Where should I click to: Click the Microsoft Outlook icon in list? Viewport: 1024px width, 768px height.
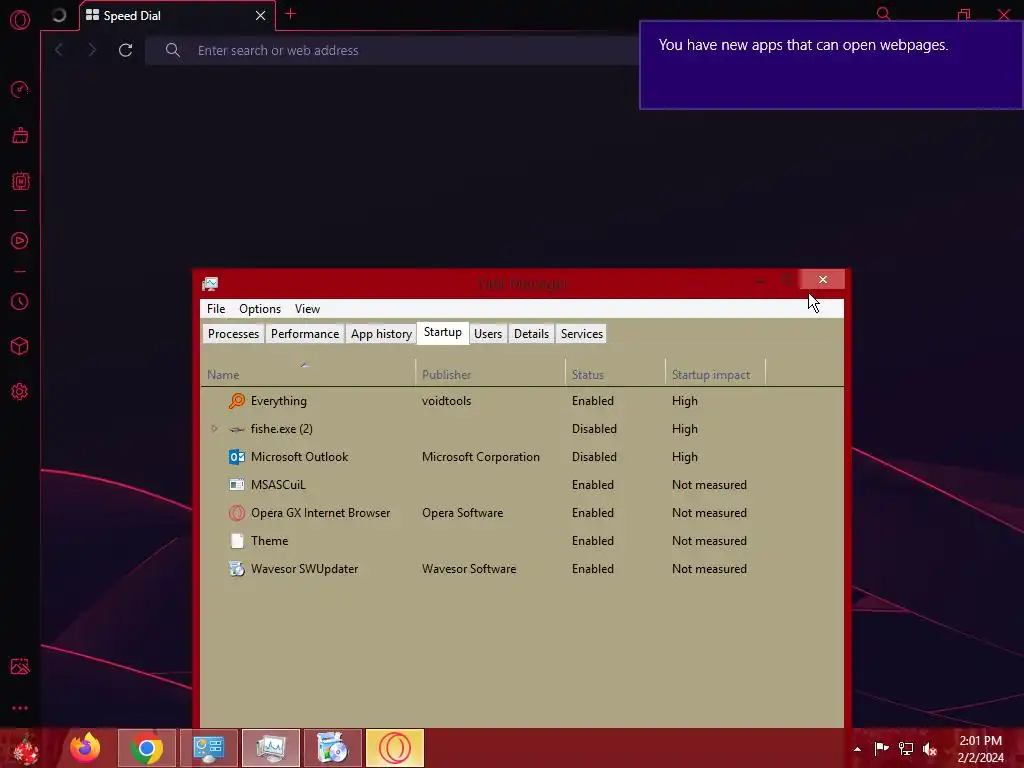237,457
